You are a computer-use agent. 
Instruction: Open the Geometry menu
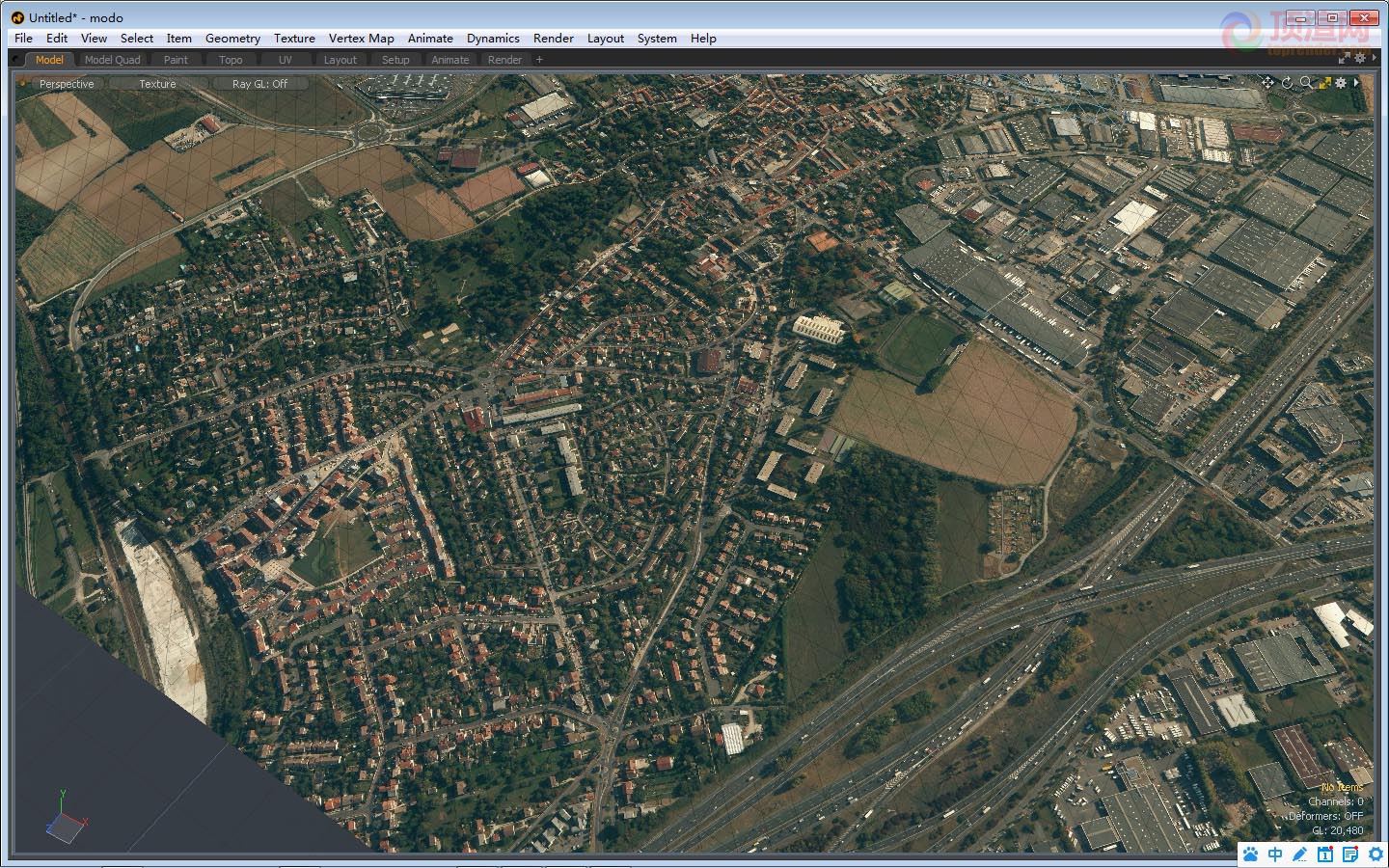pos(232,39)
